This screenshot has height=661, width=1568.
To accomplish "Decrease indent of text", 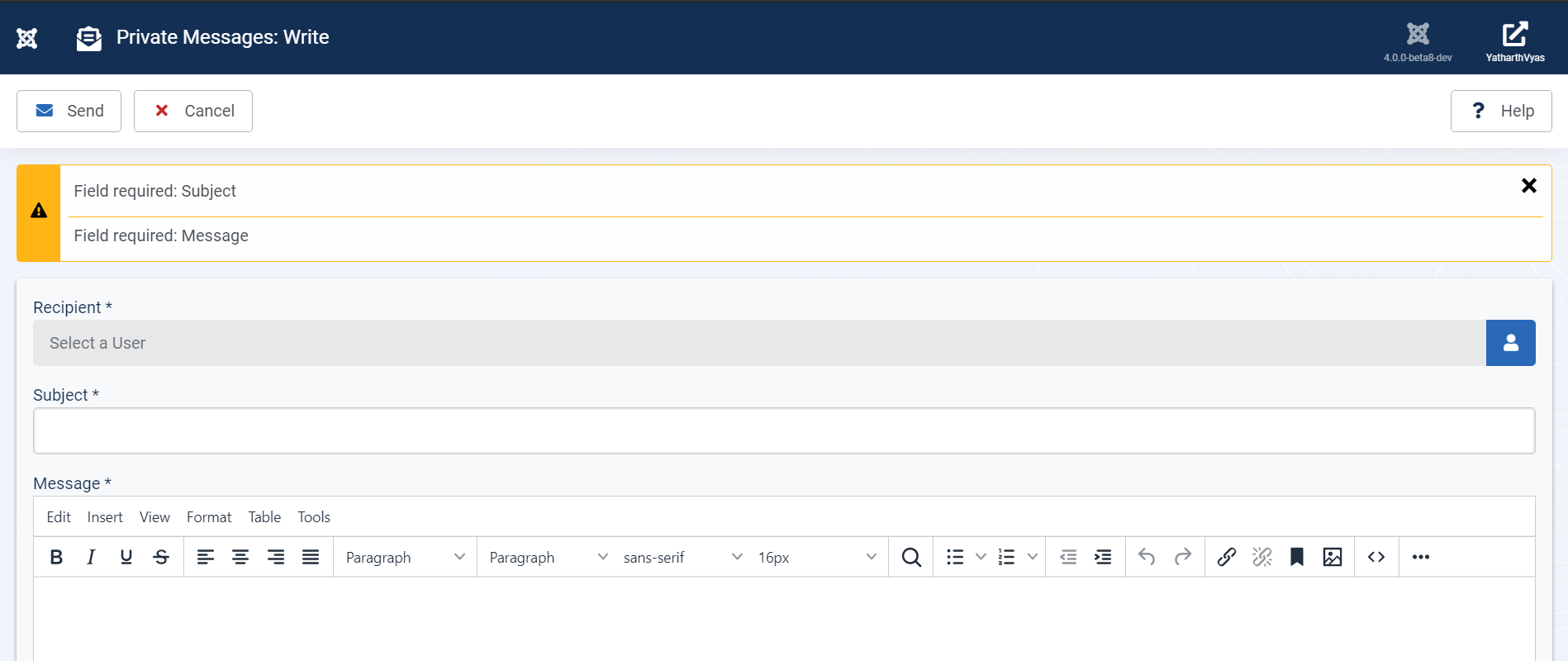I will (x=1068, y=557).
